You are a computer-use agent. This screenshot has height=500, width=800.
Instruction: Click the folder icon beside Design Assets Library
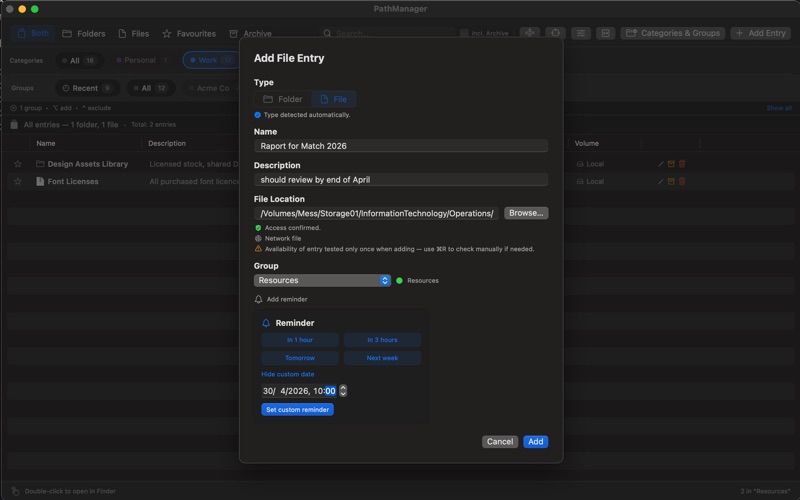click(40, 164)
